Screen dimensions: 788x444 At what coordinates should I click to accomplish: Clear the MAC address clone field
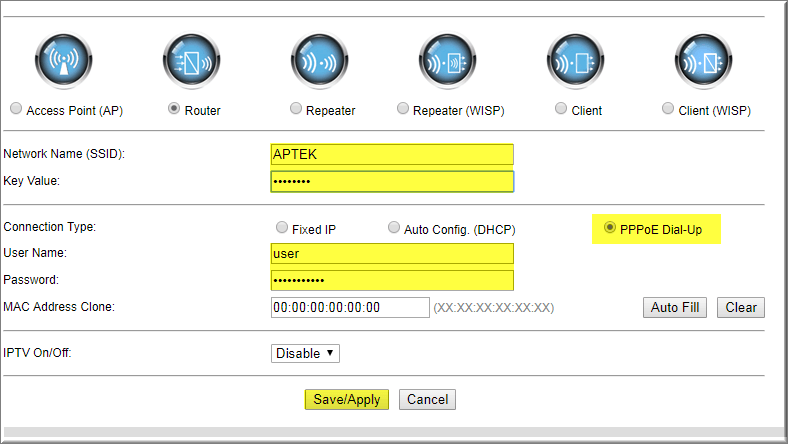(x=740, y=307)
